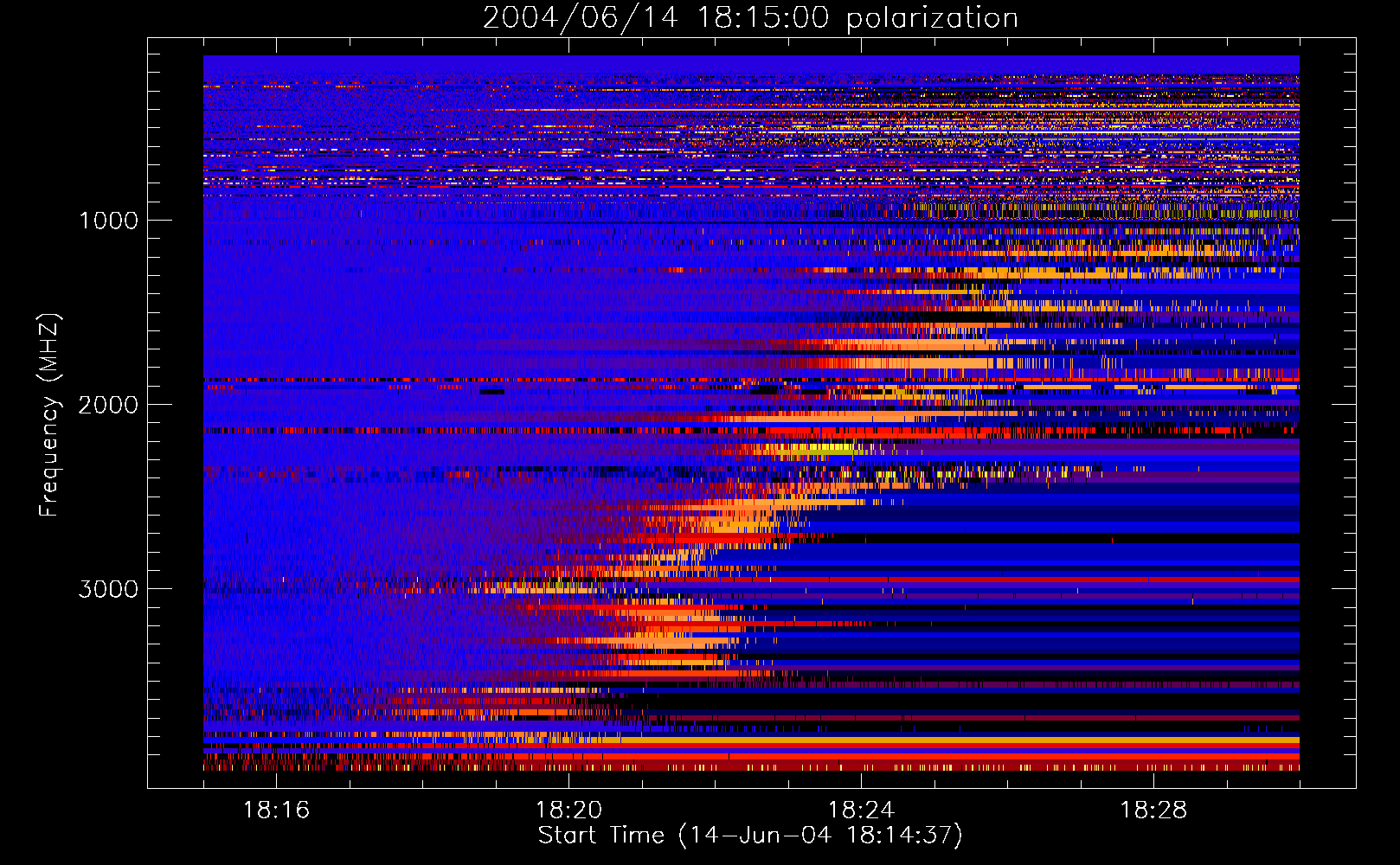1400x865 pixels.
Task: Click the "Frequency (MHZ)" y-axis label
Action: [49, 415]
